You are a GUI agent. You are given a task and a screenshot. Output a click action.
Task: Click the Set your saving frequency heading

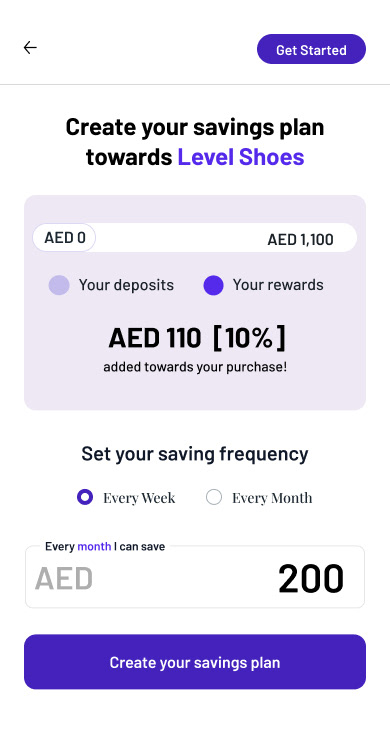pos(195,454)
